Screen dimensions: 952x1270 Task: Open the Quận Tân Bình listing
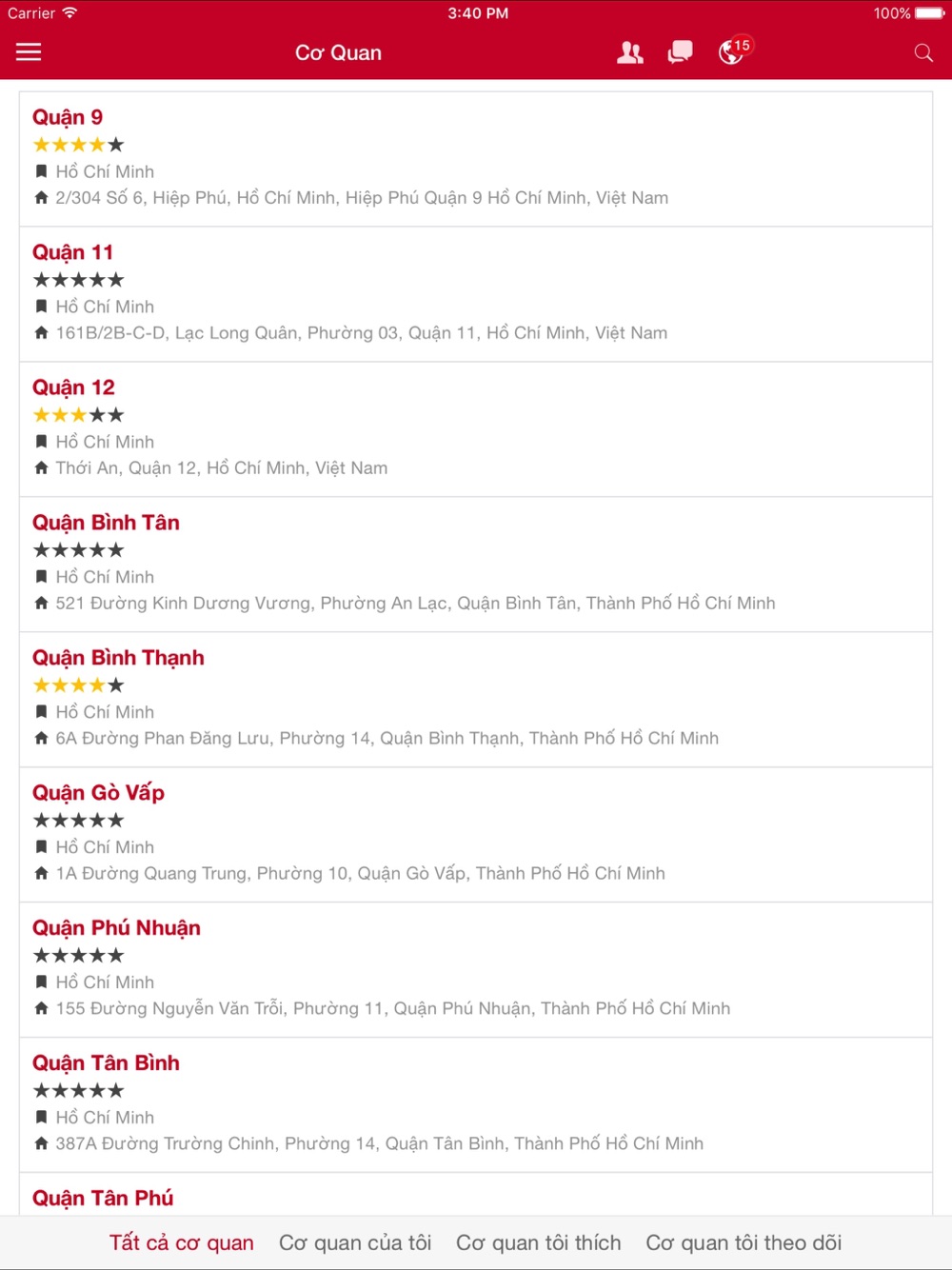click(476, 1105)
